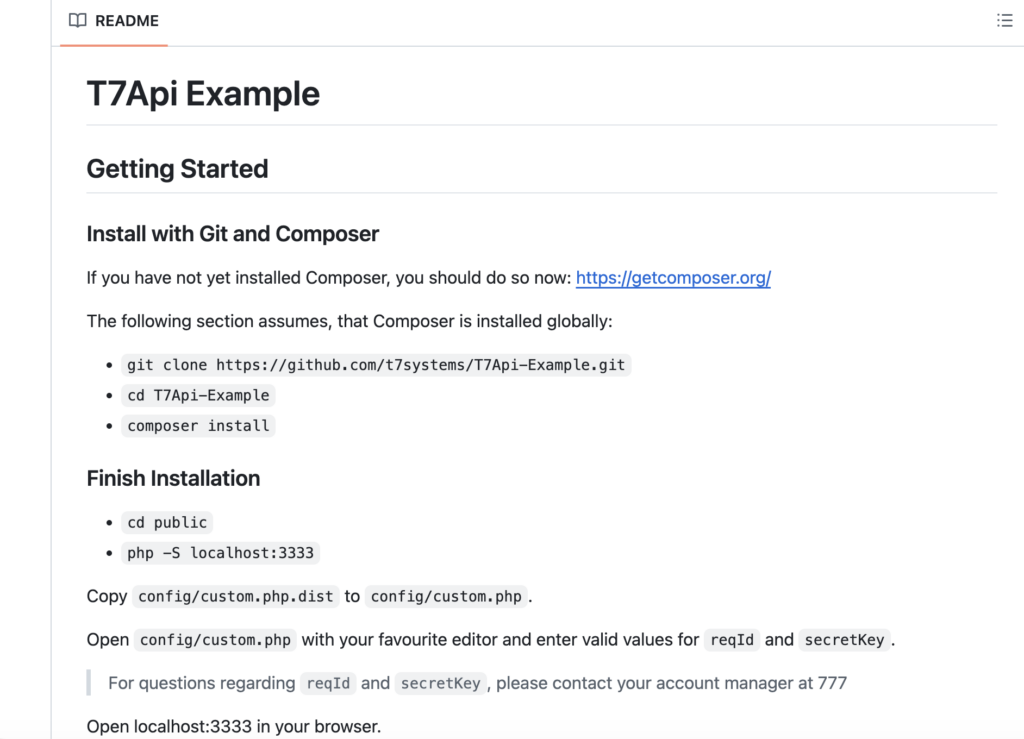Open the outline icon at top right

click(1004, 19)
